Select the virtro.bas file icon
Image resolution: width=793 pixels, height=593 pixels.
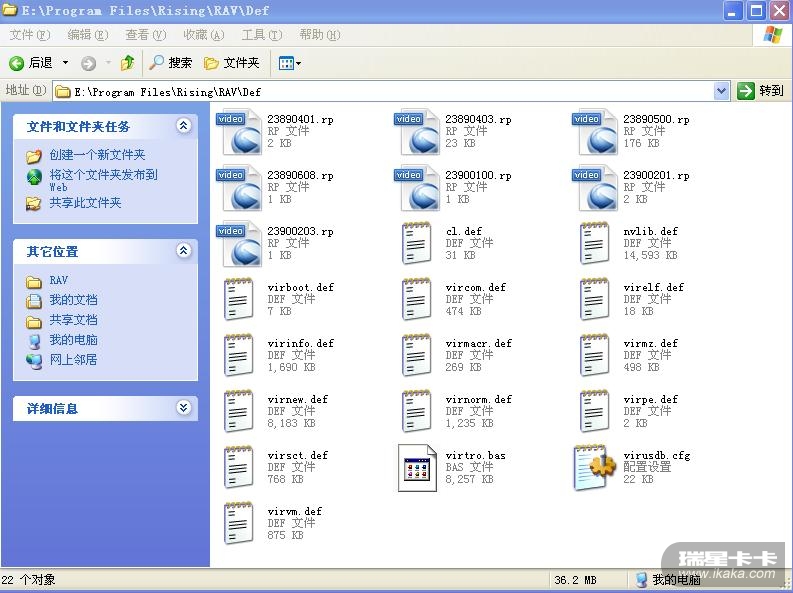417,467
